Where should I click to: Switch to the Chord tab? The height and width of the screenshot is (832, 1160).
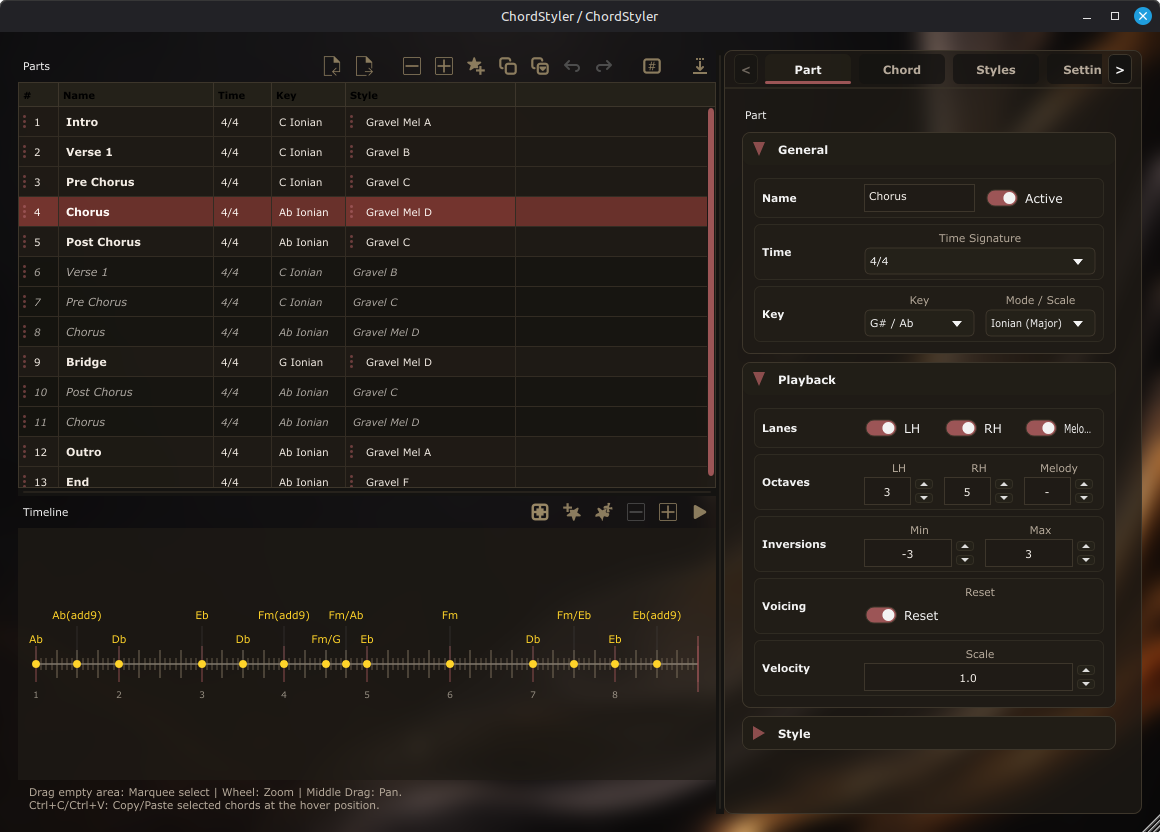(902, 70)
